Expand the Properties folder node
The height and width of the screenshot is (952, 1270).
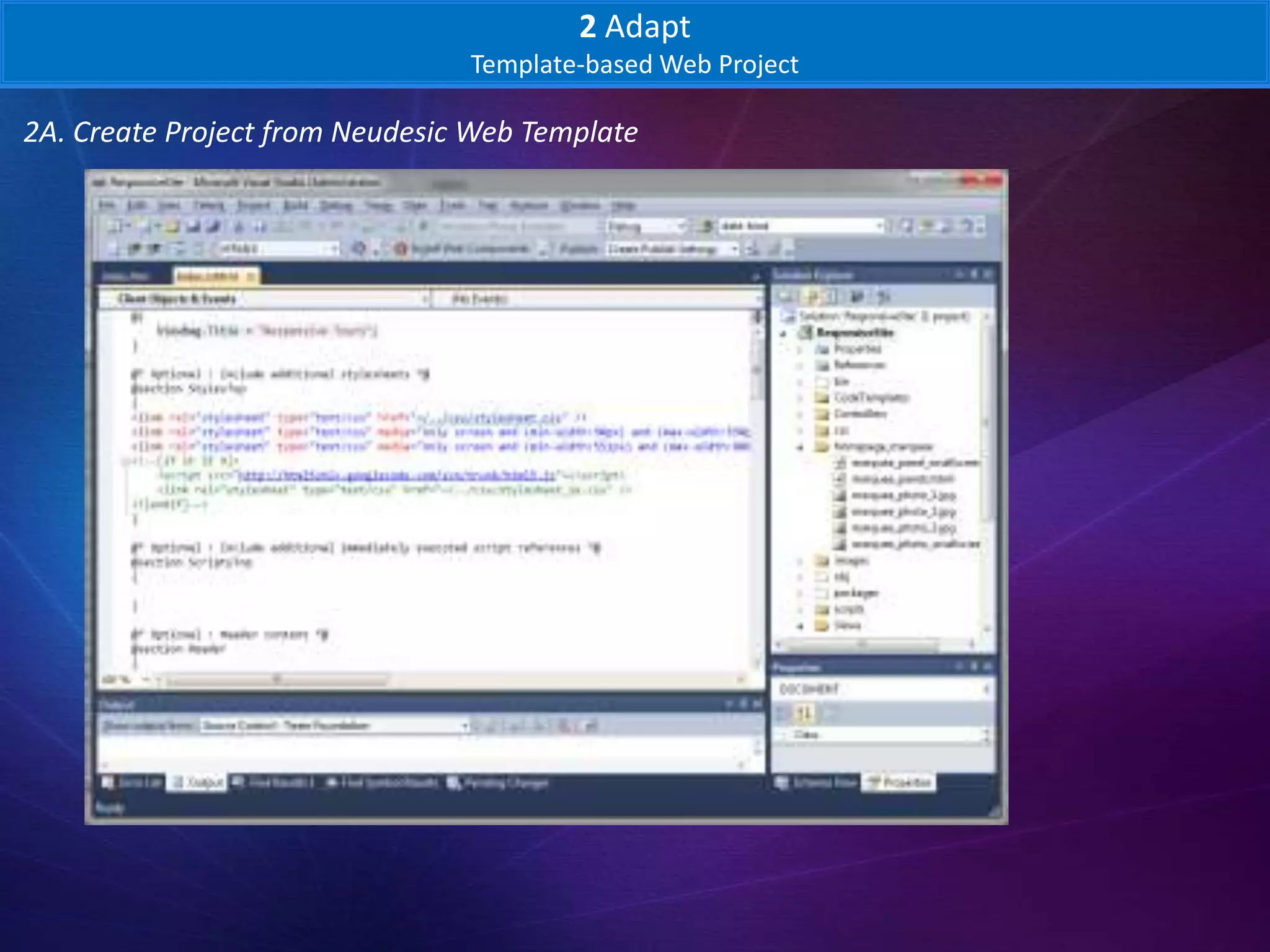tap(801, 350)
